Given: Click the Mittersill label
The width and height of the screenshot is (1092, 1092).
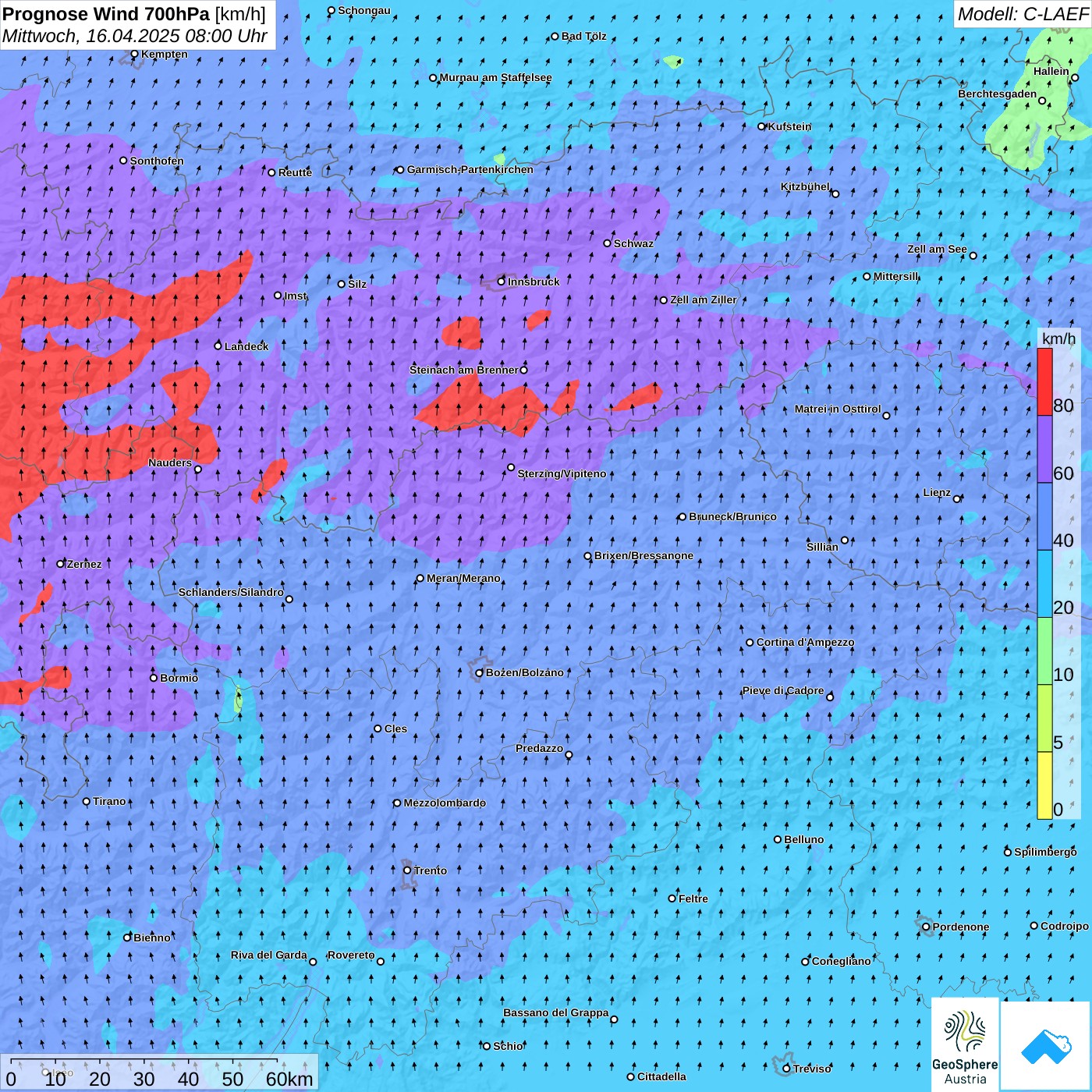Looking at the screenshot, I should pyautogui.click(x=895, y=276).
